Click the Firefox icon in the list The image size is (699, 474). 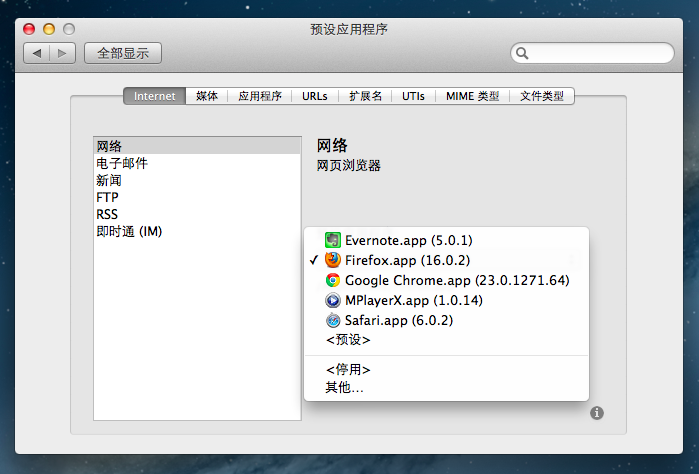[333, 260]
